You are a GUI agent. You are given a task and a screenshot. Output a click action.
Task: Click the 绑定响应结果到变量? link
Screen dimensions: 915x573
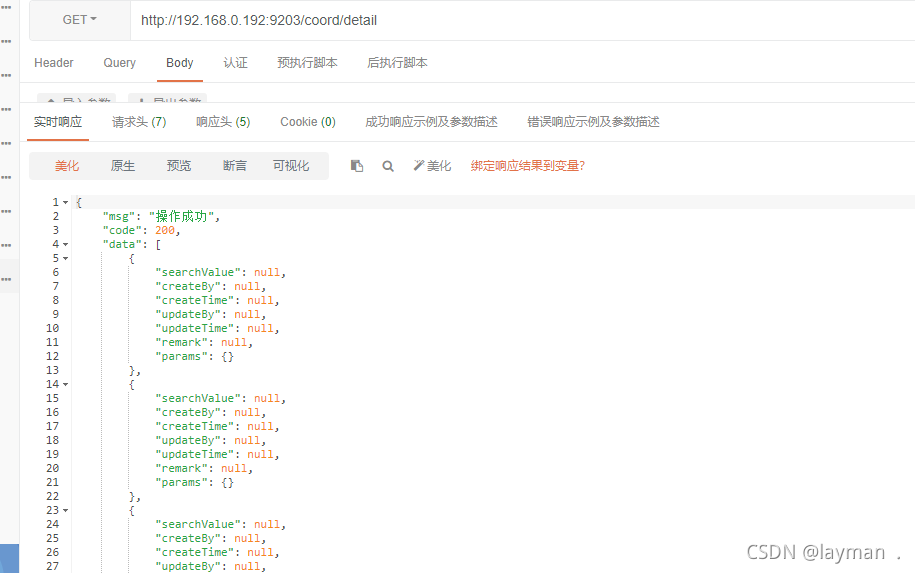tap(528, 166)
